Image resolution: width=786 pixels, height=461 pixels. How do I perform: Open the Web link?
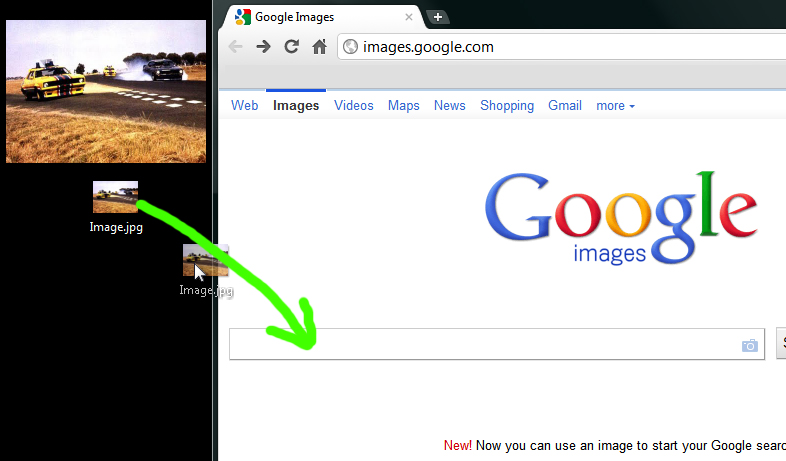245,106
